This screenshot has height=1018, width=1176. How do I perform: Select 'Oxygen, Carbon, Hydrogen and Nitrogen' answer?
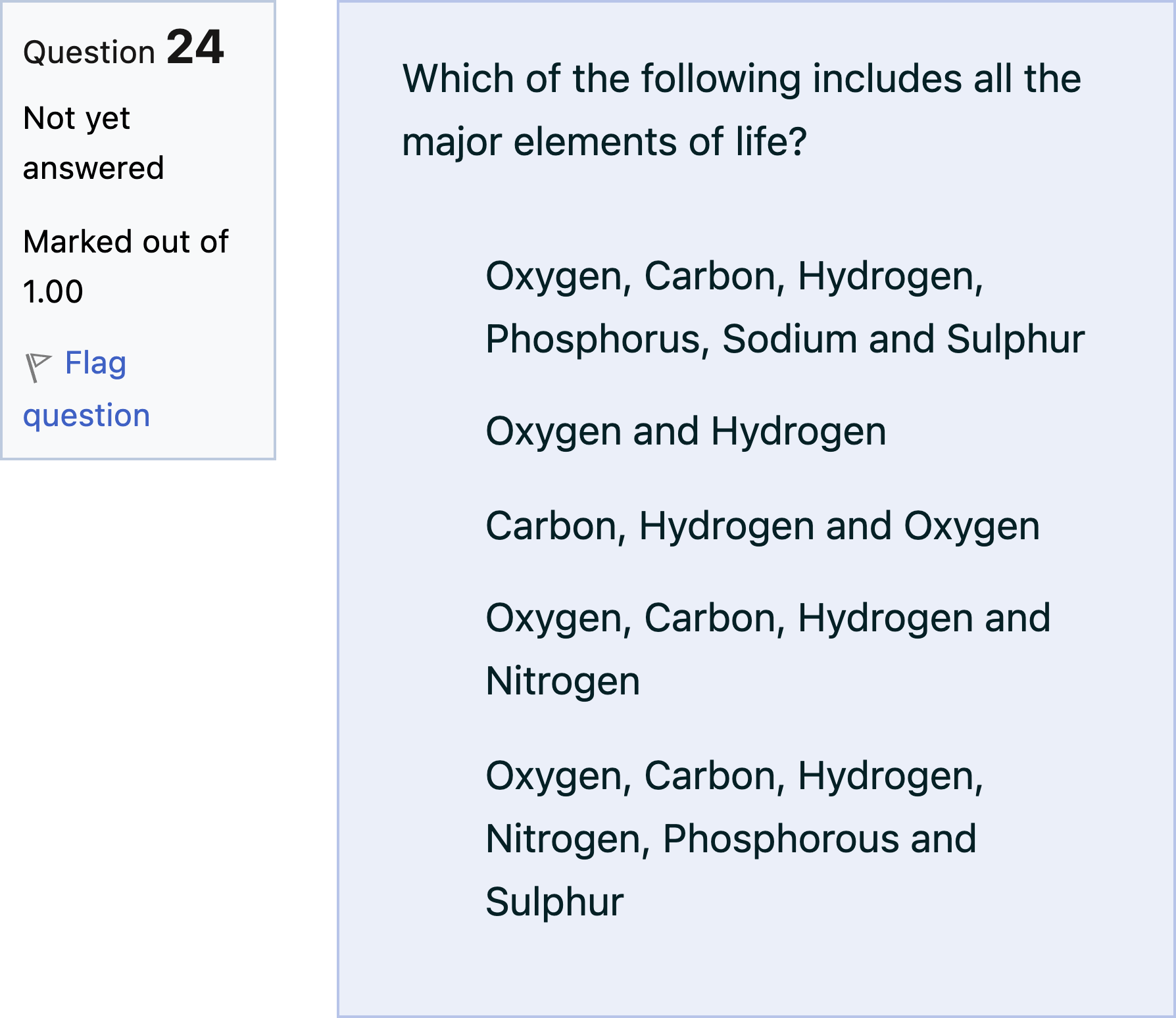[x=768, y=649]
